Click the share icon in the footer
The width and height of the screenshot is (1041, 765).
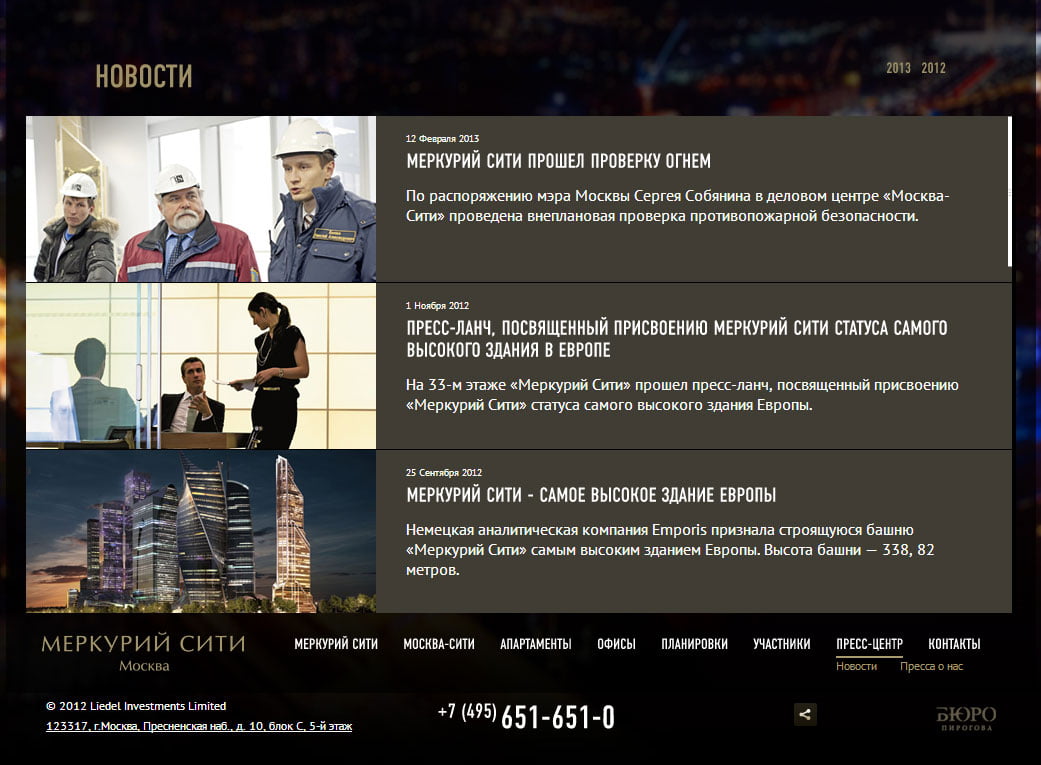(805, 714)
